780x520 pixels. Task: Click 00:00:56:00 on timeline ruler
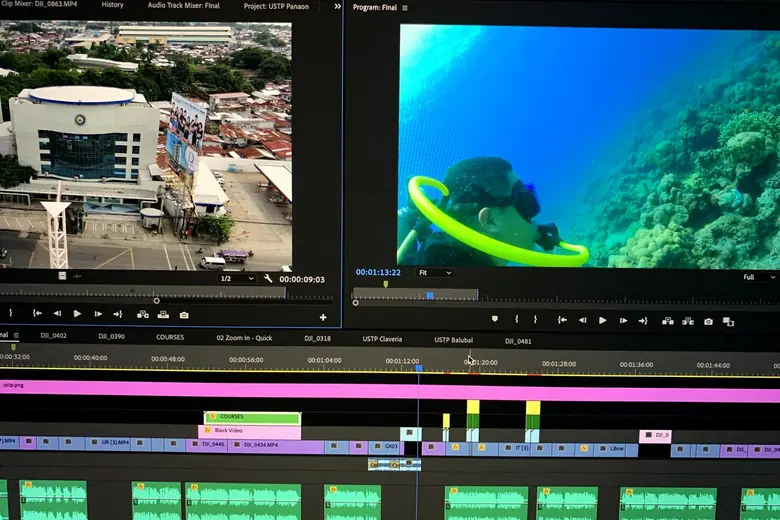coord(246,360)
